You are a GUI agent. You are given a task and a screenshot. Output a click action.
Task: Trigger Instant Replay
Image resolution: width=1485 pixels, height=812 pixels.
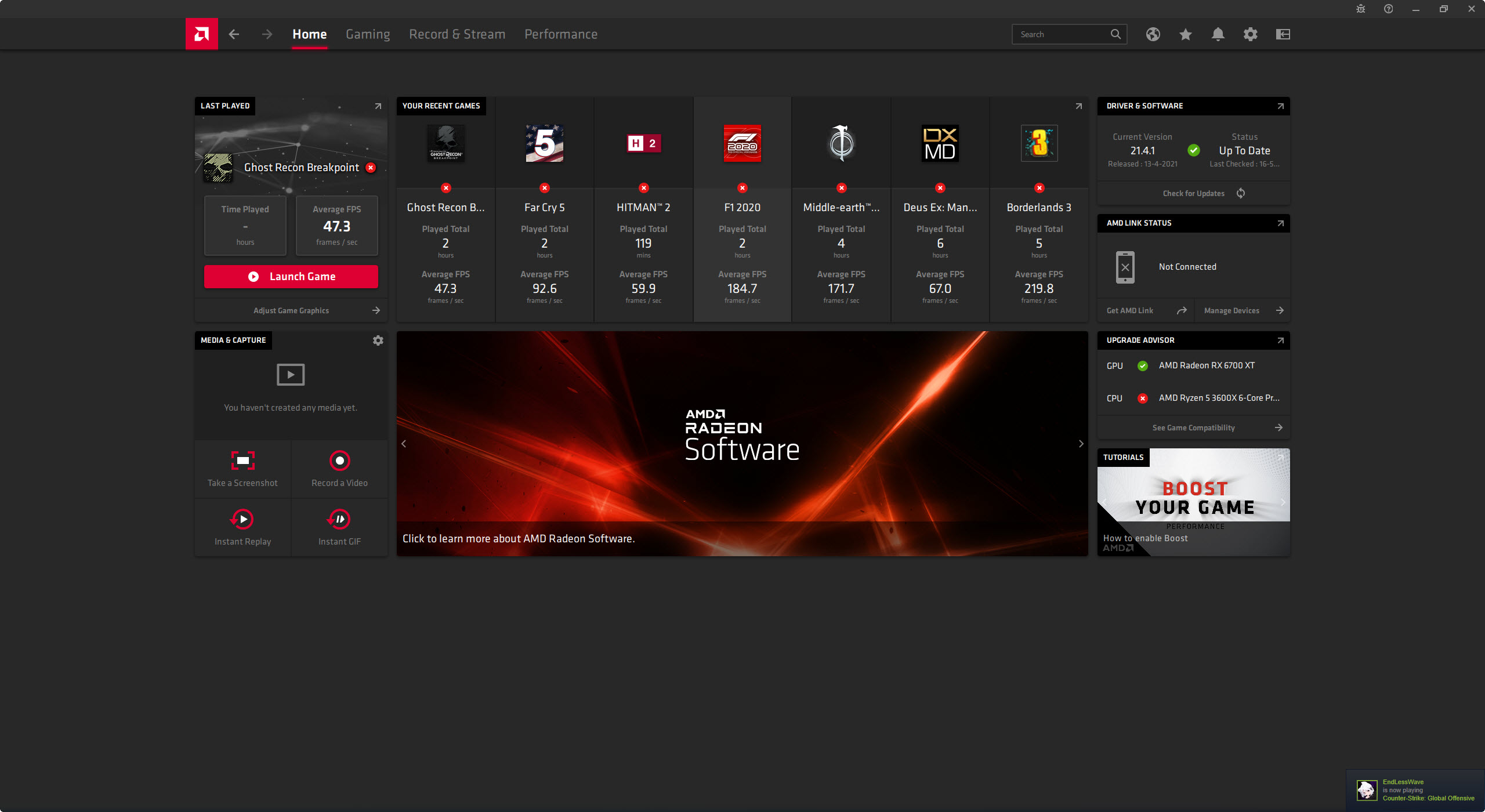(x=243, y=527)
